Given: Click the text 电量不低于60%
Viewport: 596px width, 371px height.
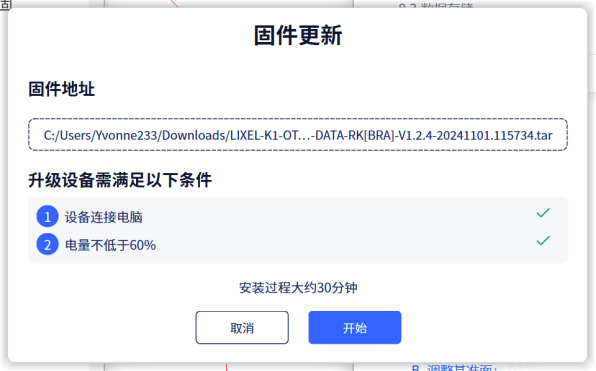Looking at the screenshot, I should point(110,245).
